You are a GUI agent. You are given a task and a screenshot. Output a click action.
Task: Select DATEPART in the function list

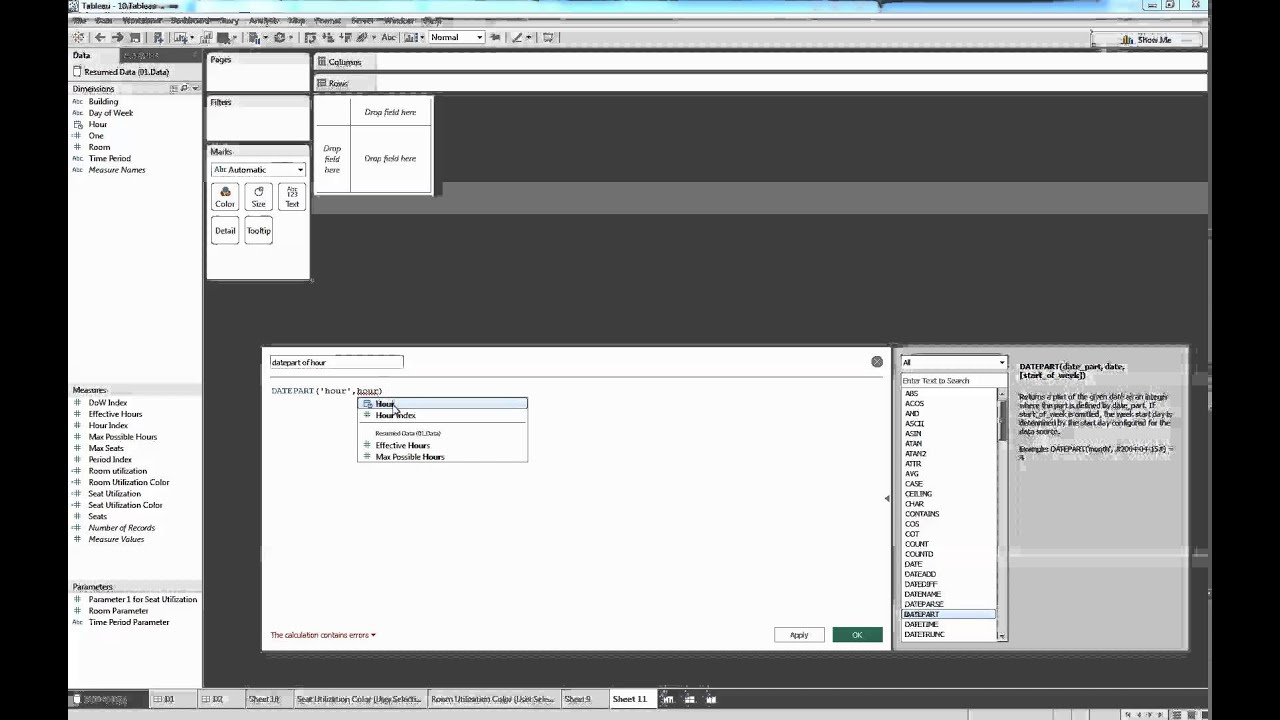click(x=948, y=614)
